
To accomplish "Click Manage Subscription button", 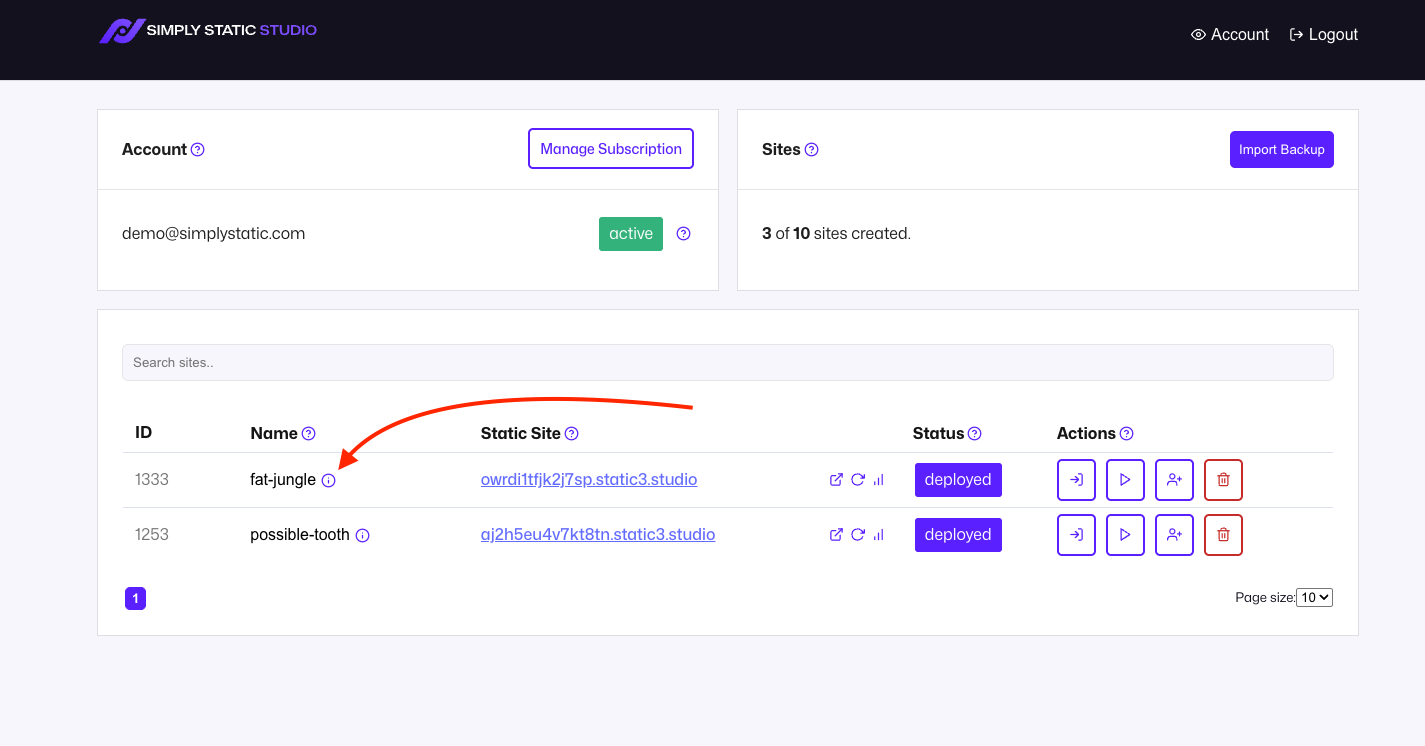I will pos(611,149).
